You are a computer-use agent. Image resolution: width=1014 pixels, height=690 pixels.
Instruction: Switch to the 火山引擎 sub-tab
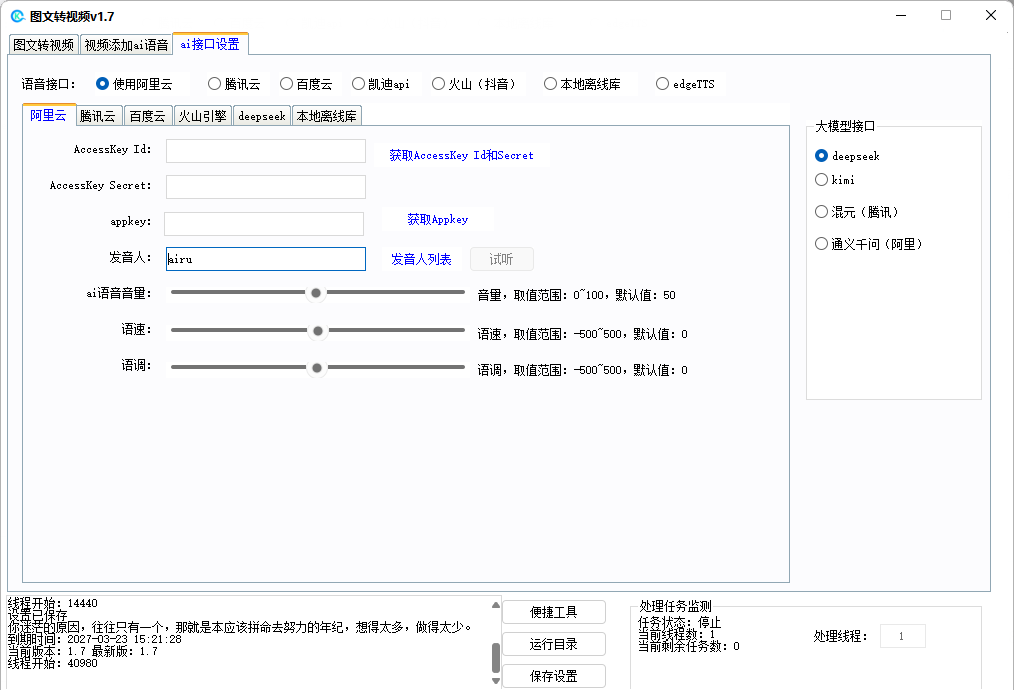click(202, 116)
